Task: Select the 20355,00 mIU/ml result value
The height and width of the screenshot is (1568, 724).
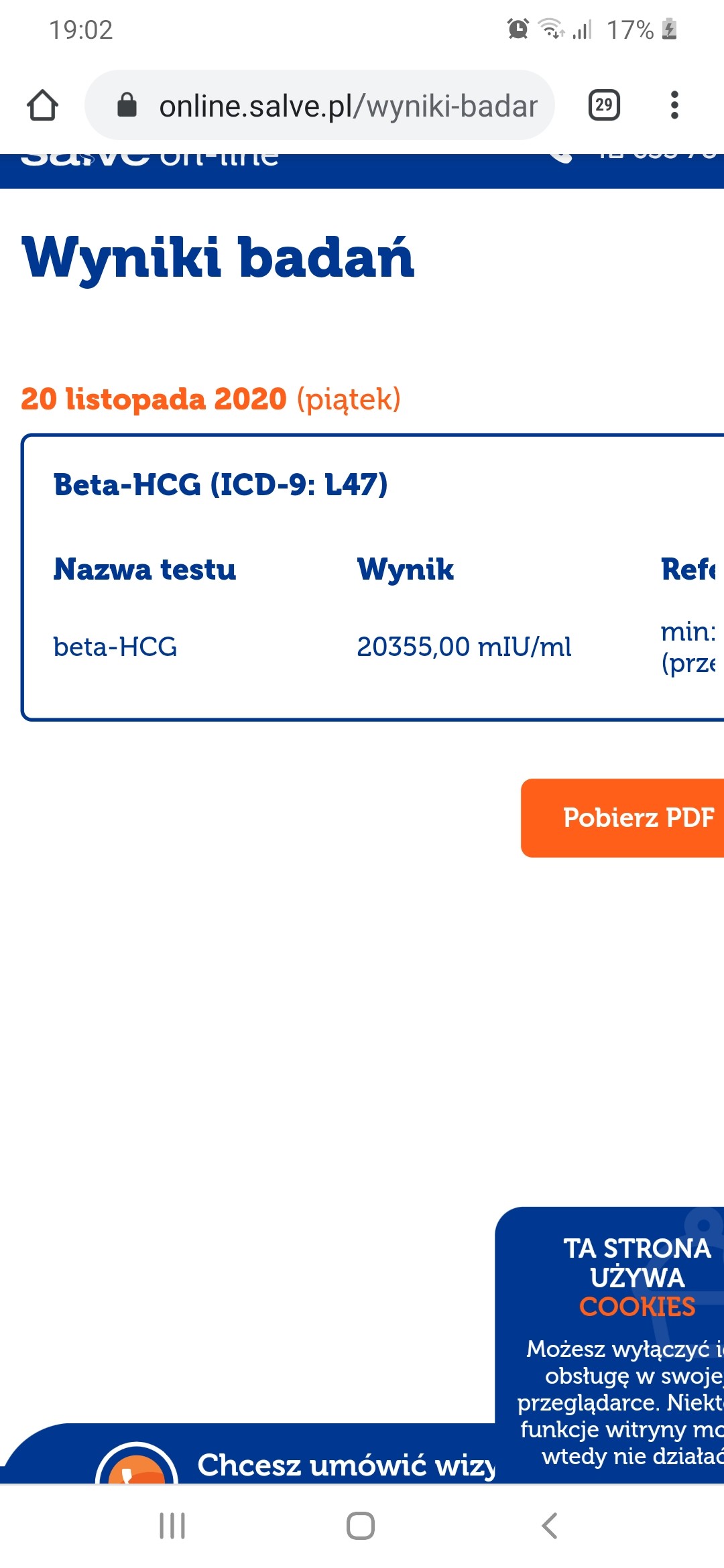Action: pos(464,647)
